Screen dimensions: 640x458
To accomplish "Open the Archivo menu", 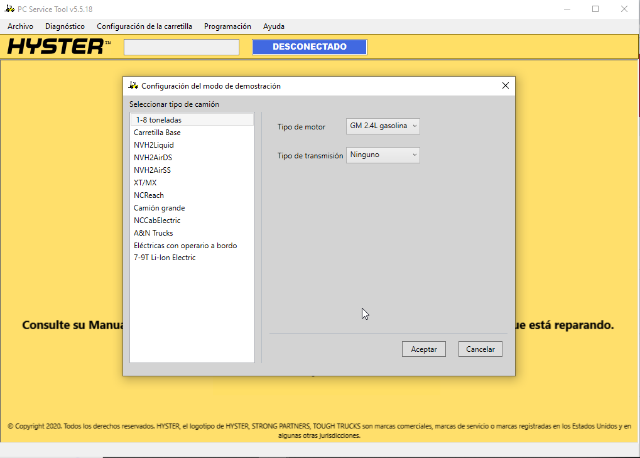I will [20, 25].
